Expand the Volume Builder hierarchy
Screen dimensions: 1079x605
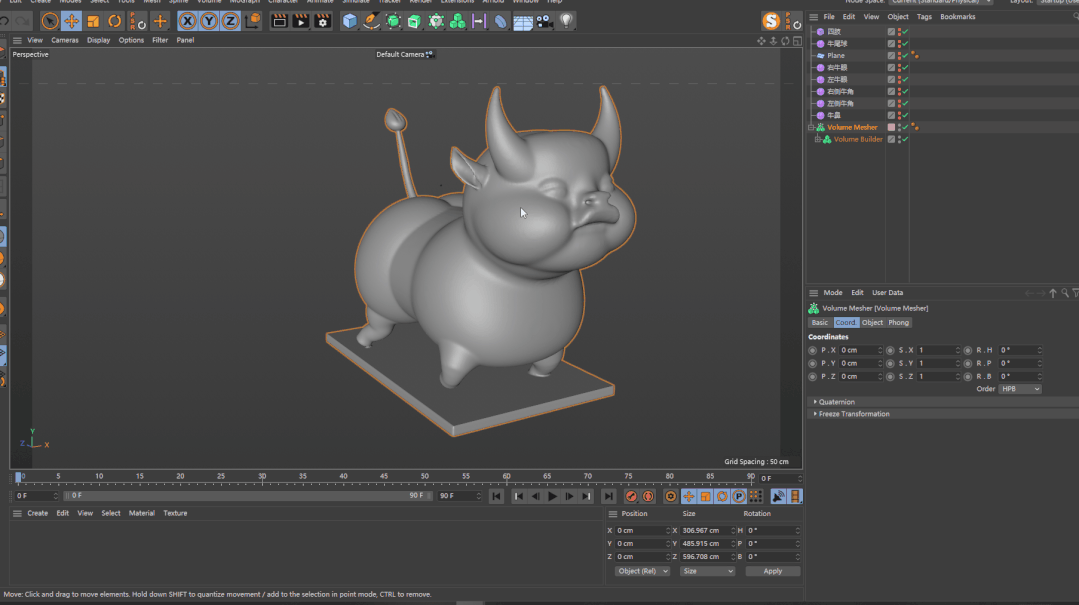(x=818, y=139)
